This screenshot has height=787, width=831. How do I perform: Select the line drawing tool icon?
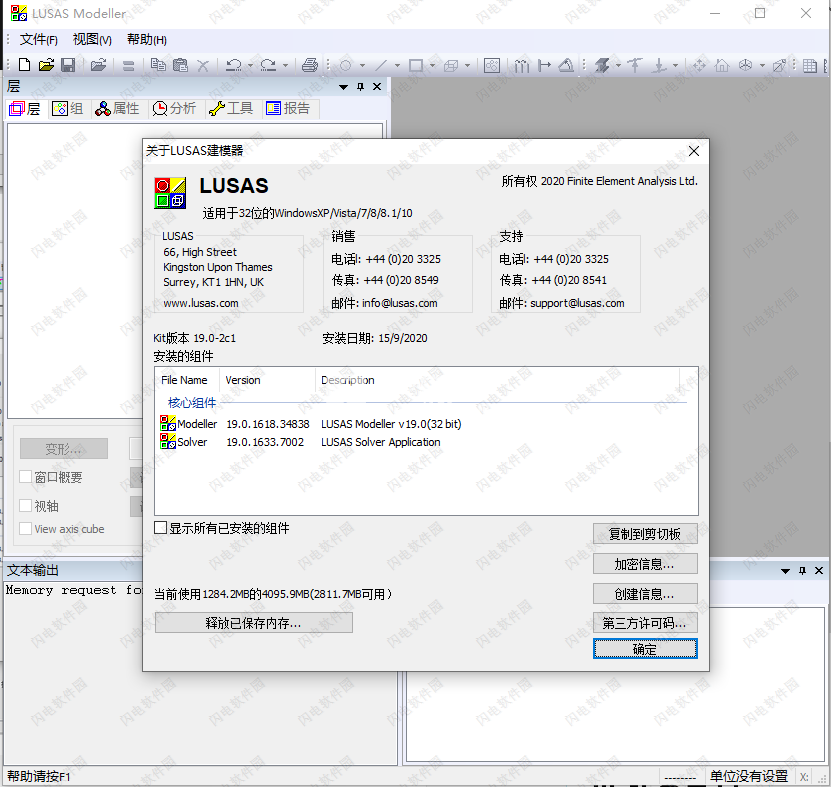click(x=381, y=65)
